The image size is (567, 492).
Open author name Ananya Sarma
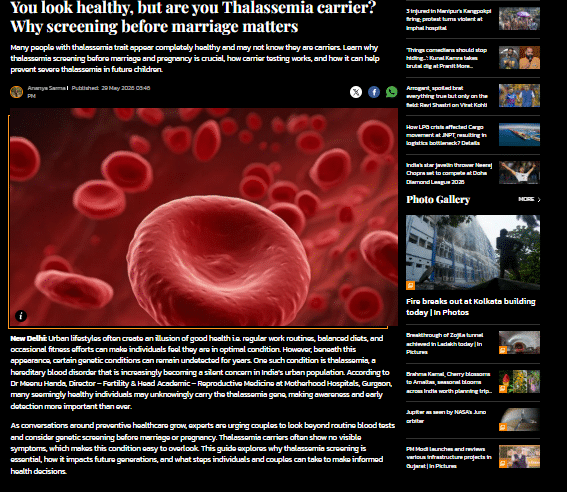coord(47,88)
